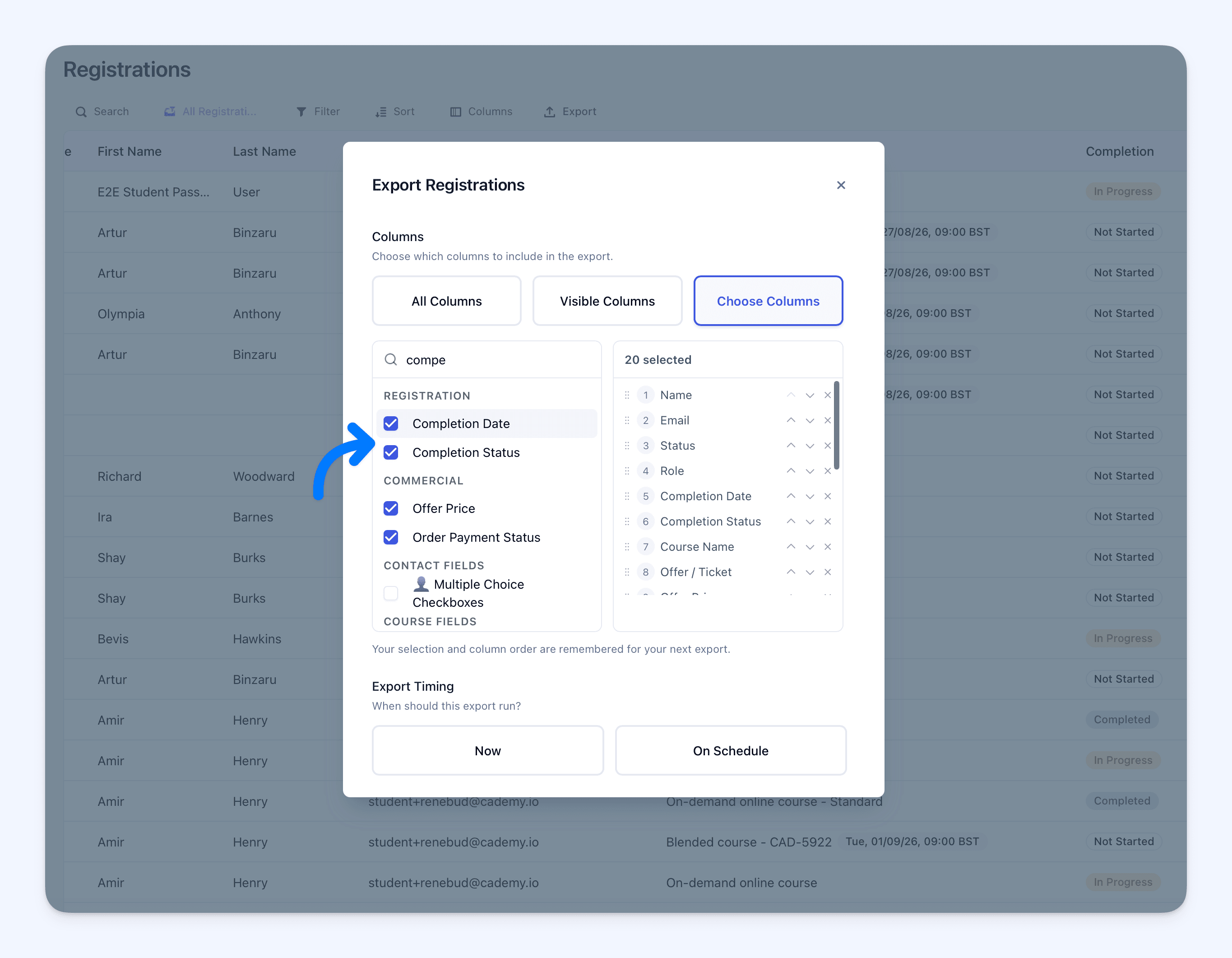Screen dimensions: 1232x958
Task: Grab the drag handle for Name
Action: point(627,395)
